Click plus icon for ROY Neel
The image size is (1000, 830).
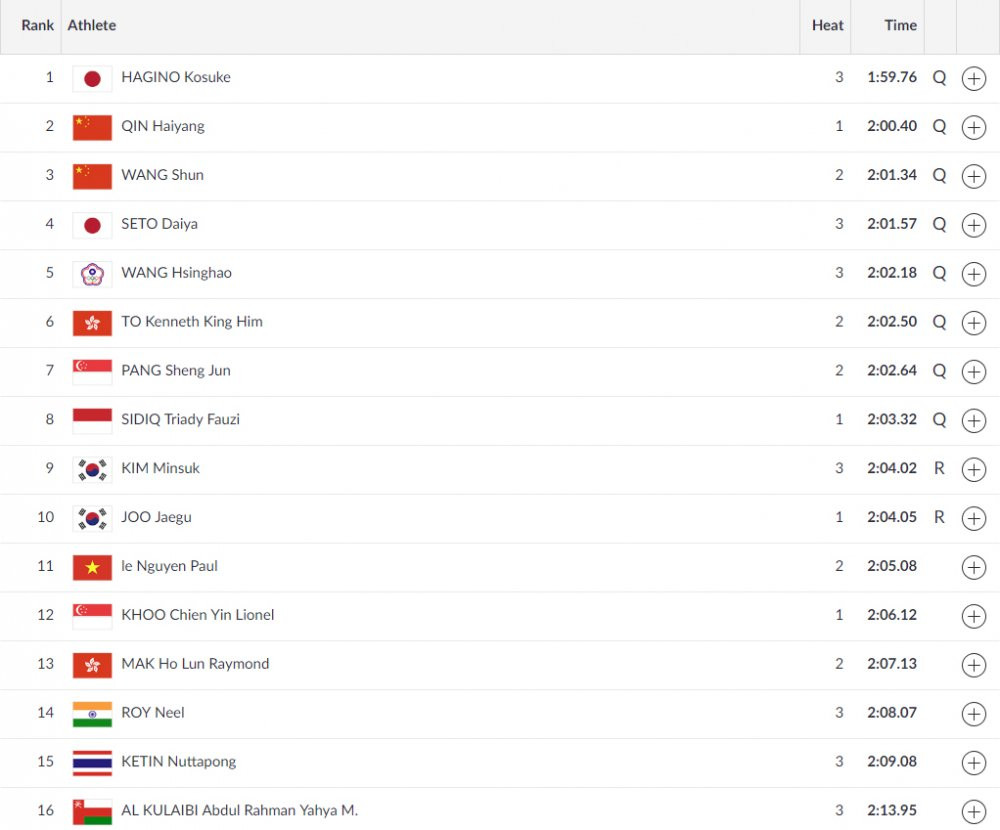973,714
